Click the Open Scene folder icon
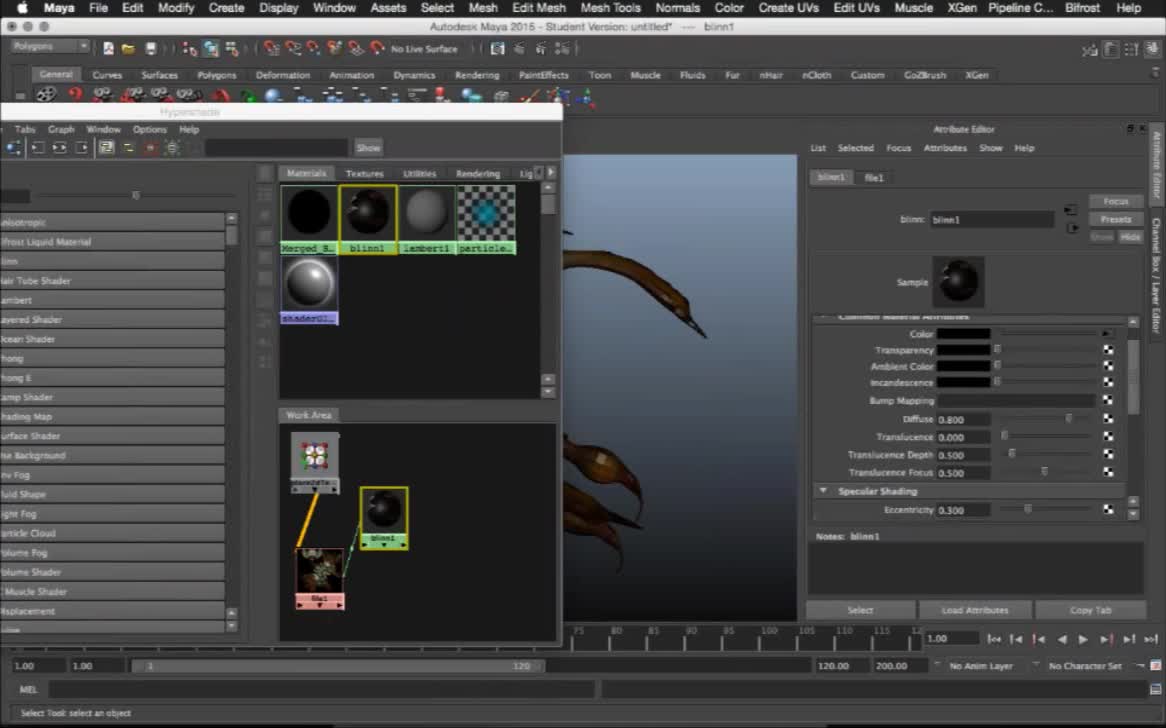 click(129, 48)
